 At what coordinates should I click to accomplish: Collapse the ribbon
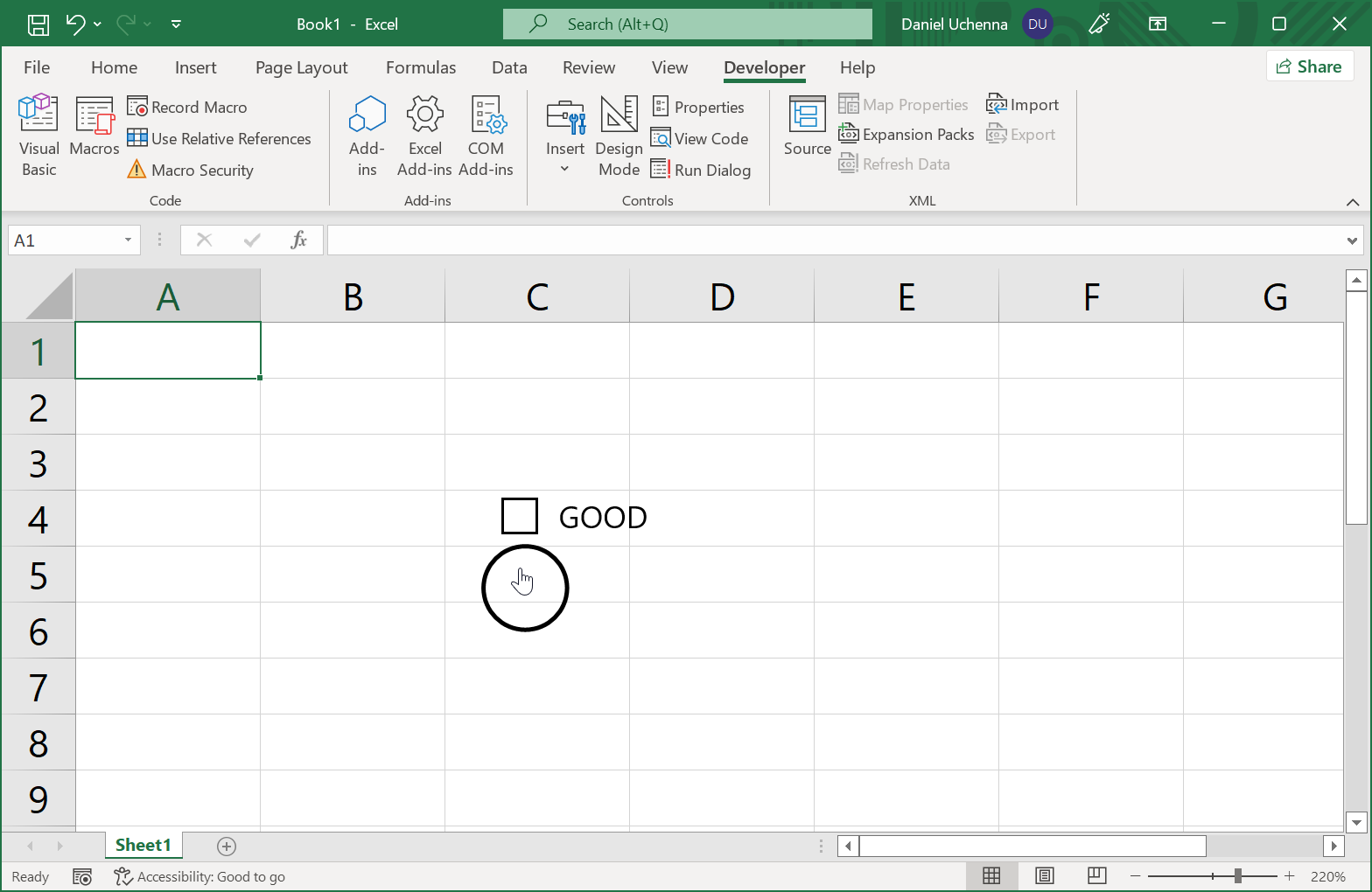(x=1353, y=202)
